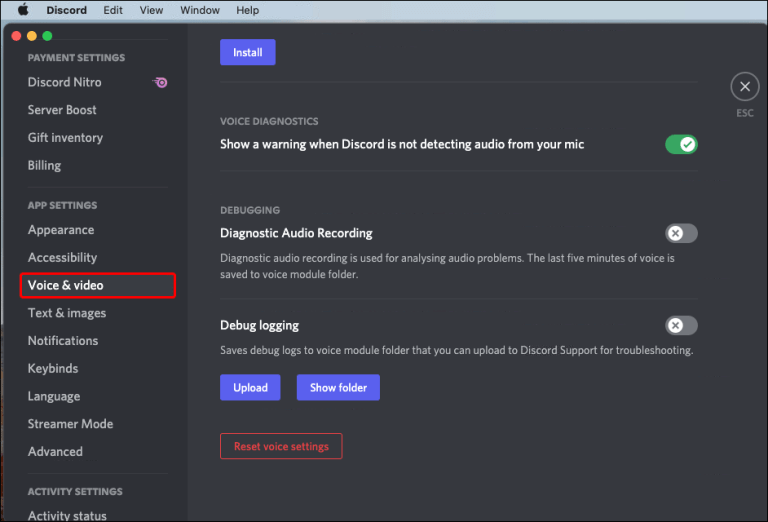Open the Window menu
The width and height of the screenshot is (768, 522).
(x=200, y=10)
